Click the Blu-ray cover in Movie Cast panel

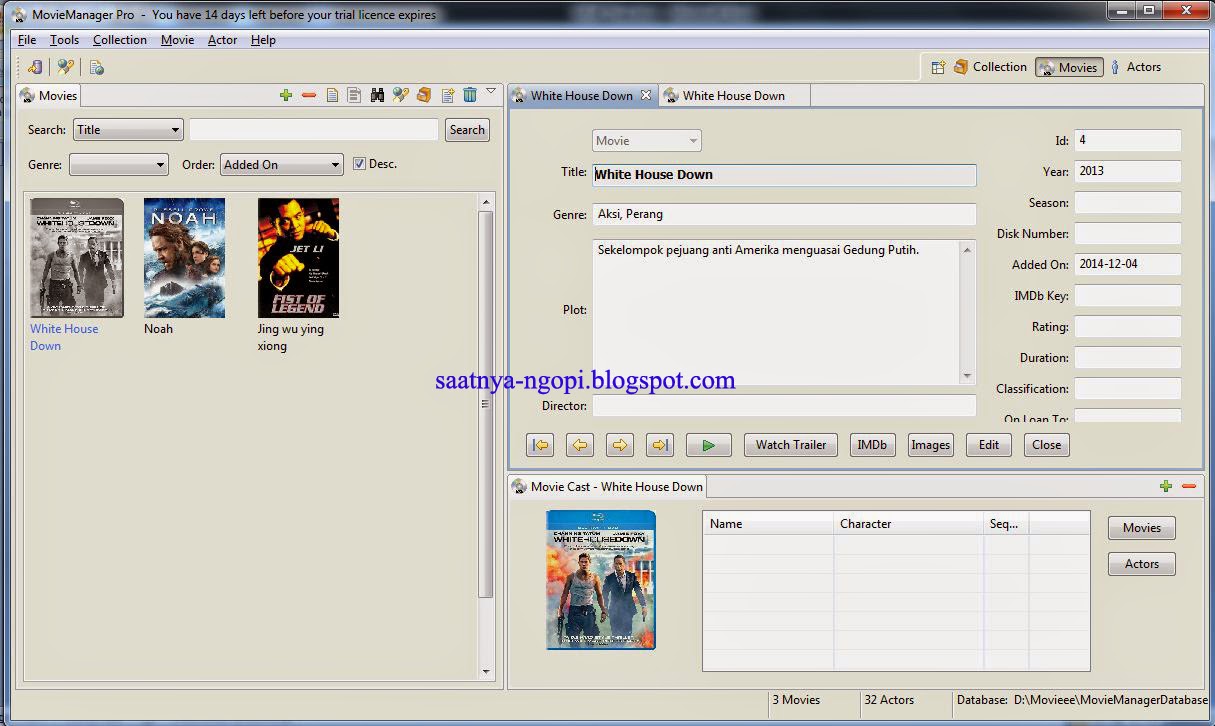click(601, 579)
